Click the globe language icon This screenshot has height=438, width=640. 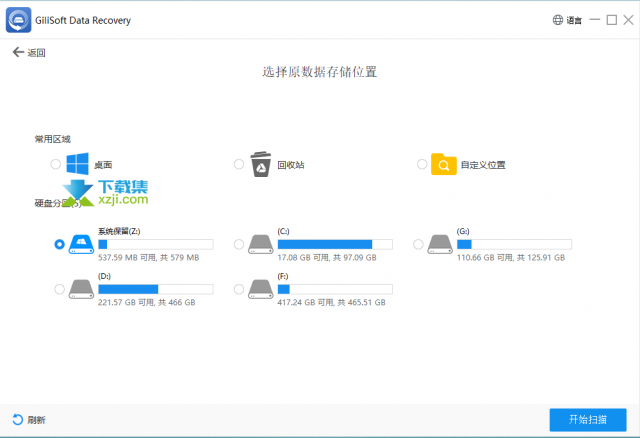(558, 20)
